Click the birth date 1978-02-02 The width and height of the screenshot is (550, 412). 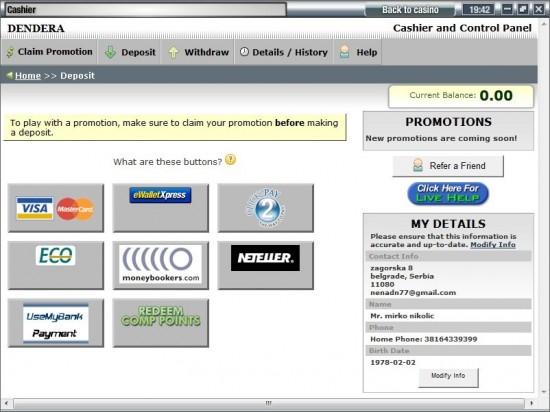pyautogui.click(x=393, y=362)
